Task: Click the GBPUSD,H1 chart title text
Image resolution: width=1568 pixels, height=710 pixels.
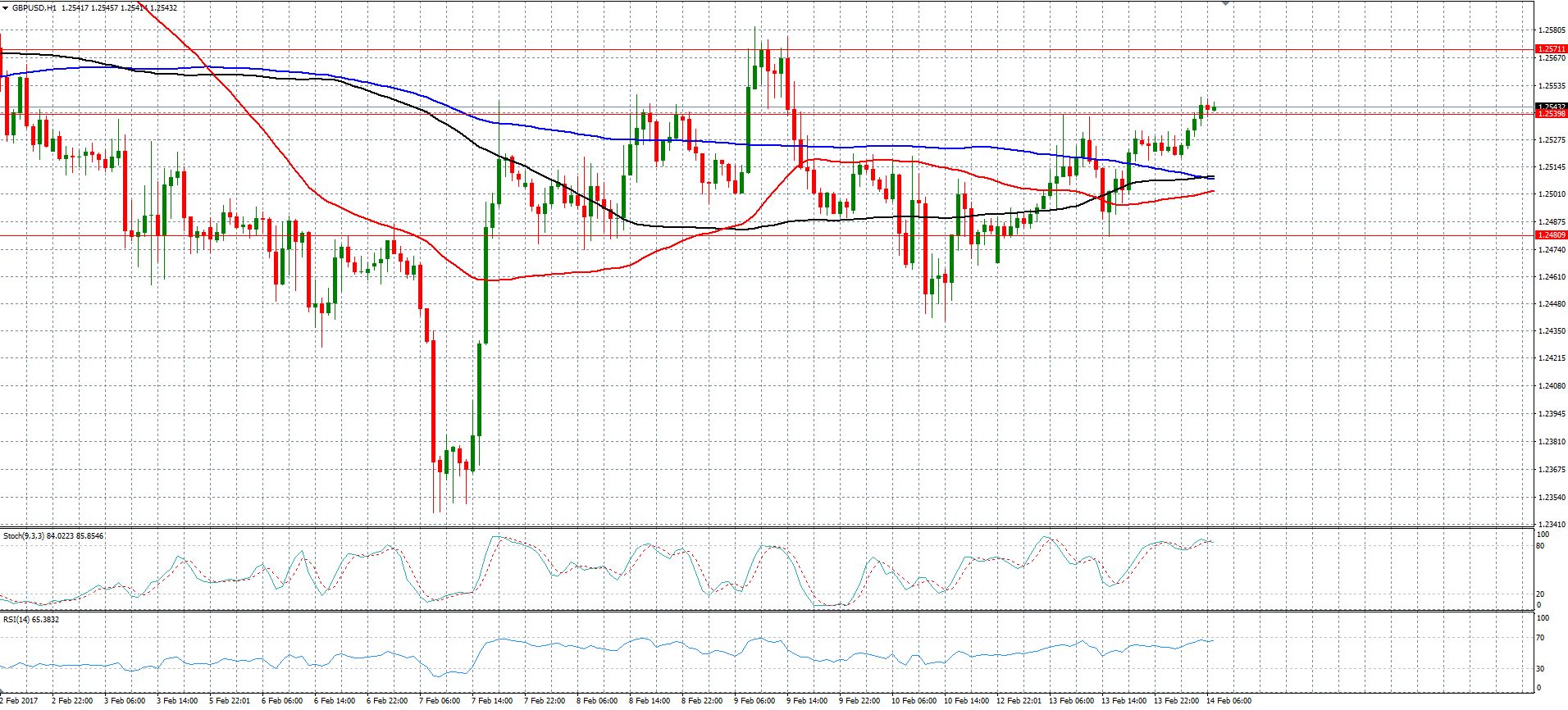Action: coord(34,7)
